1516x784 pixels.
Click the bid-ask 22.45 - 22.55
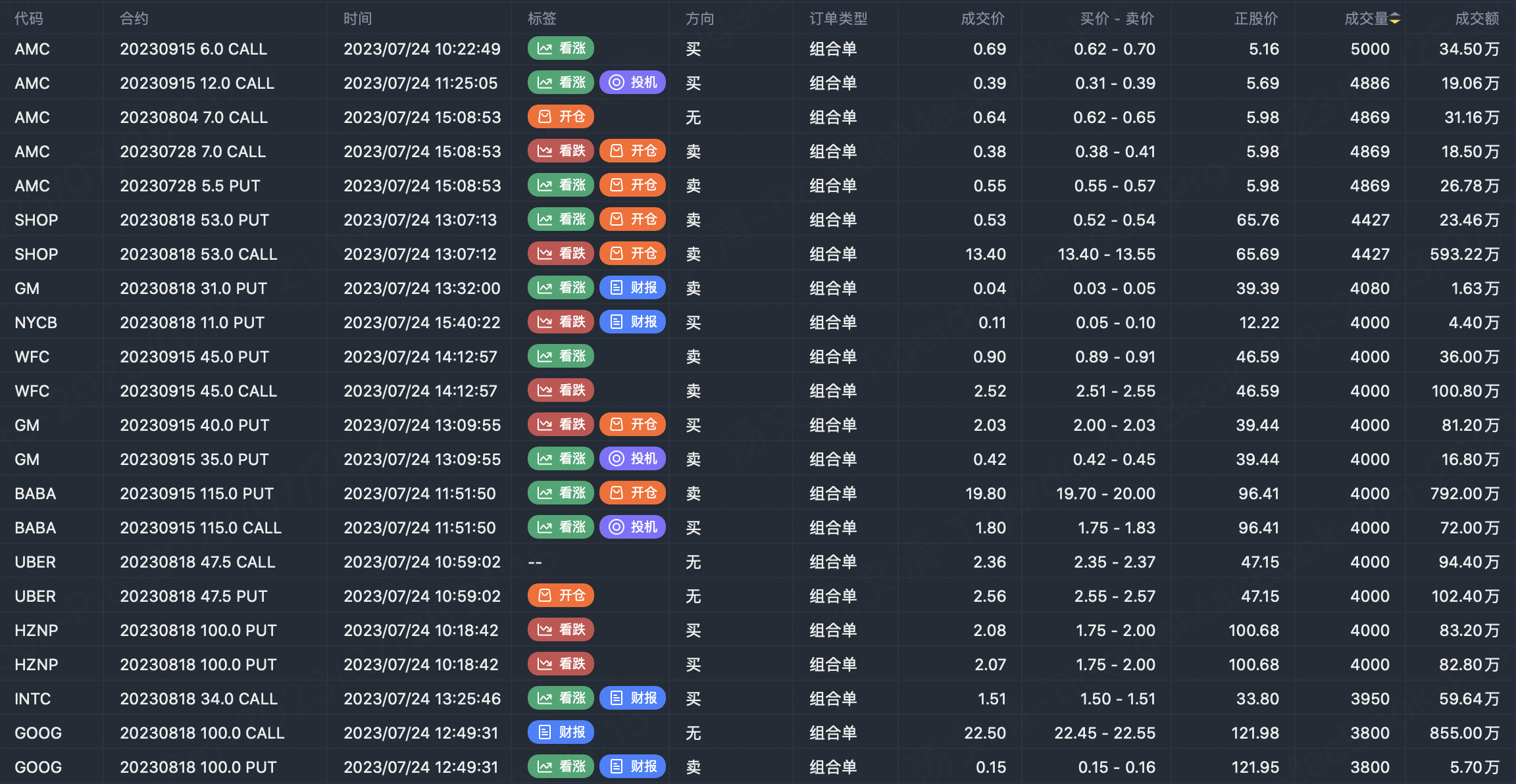tap(1105, 733)
